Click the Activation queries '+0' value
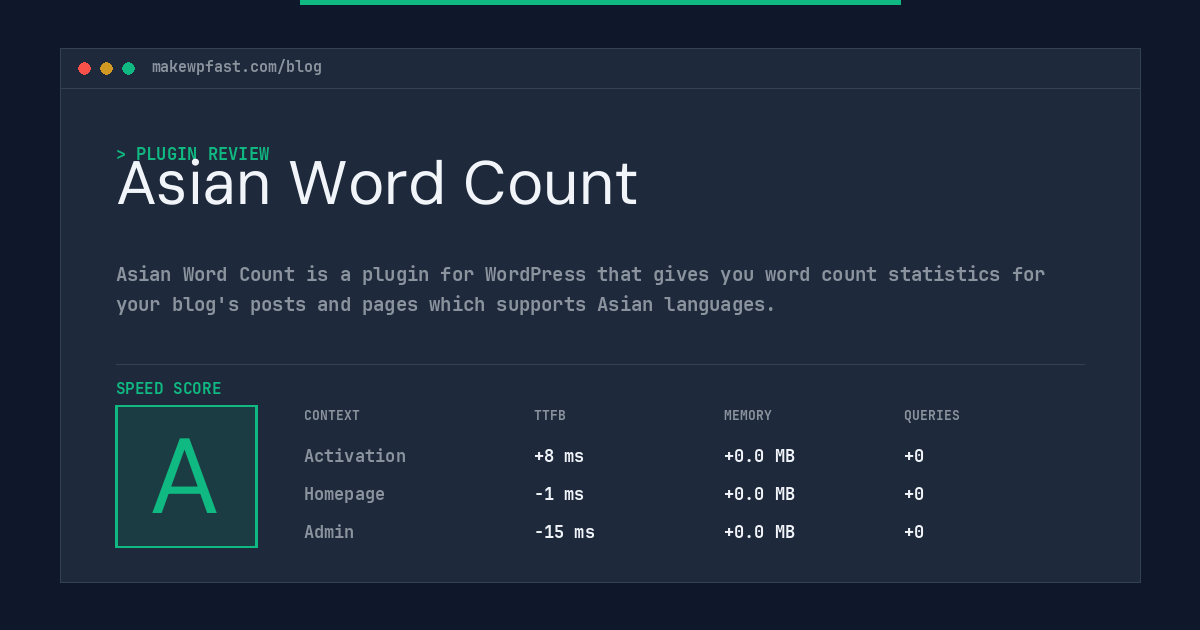 pyautogui.click(x=914, y=456)
